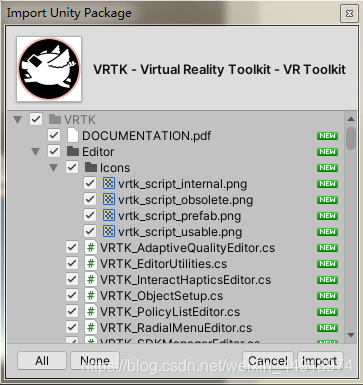Cancel the package import
The image size is (363, 385).
pyautogui.click(x=268, y=360)
